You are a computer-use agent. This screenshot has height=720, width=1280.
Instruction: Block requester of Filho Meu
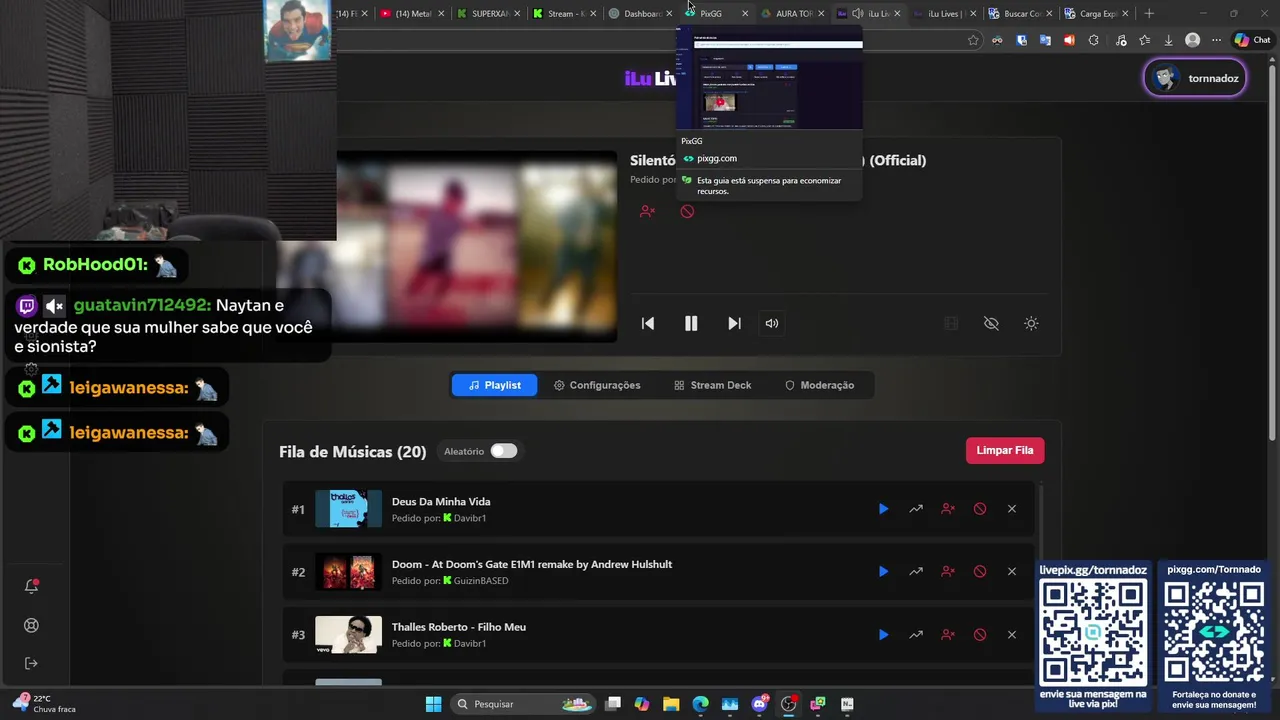948,635
